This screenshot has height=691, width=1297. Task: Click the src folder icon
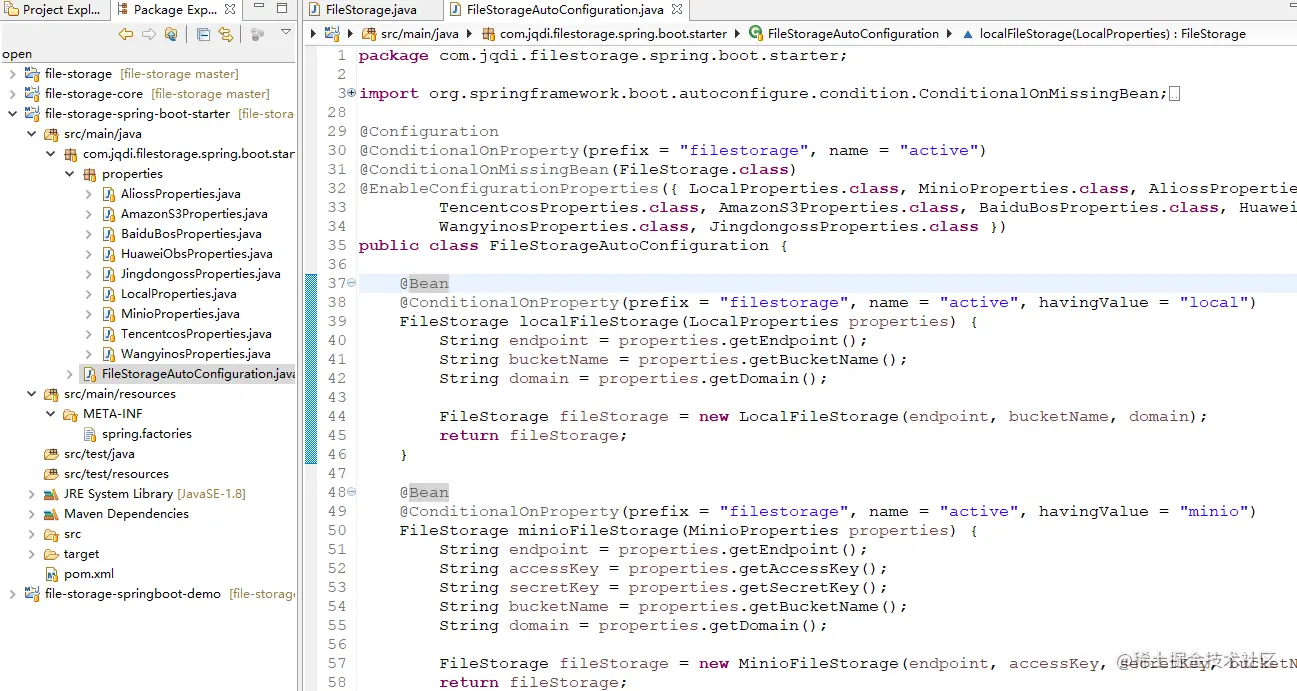click(x=51, y=534)
